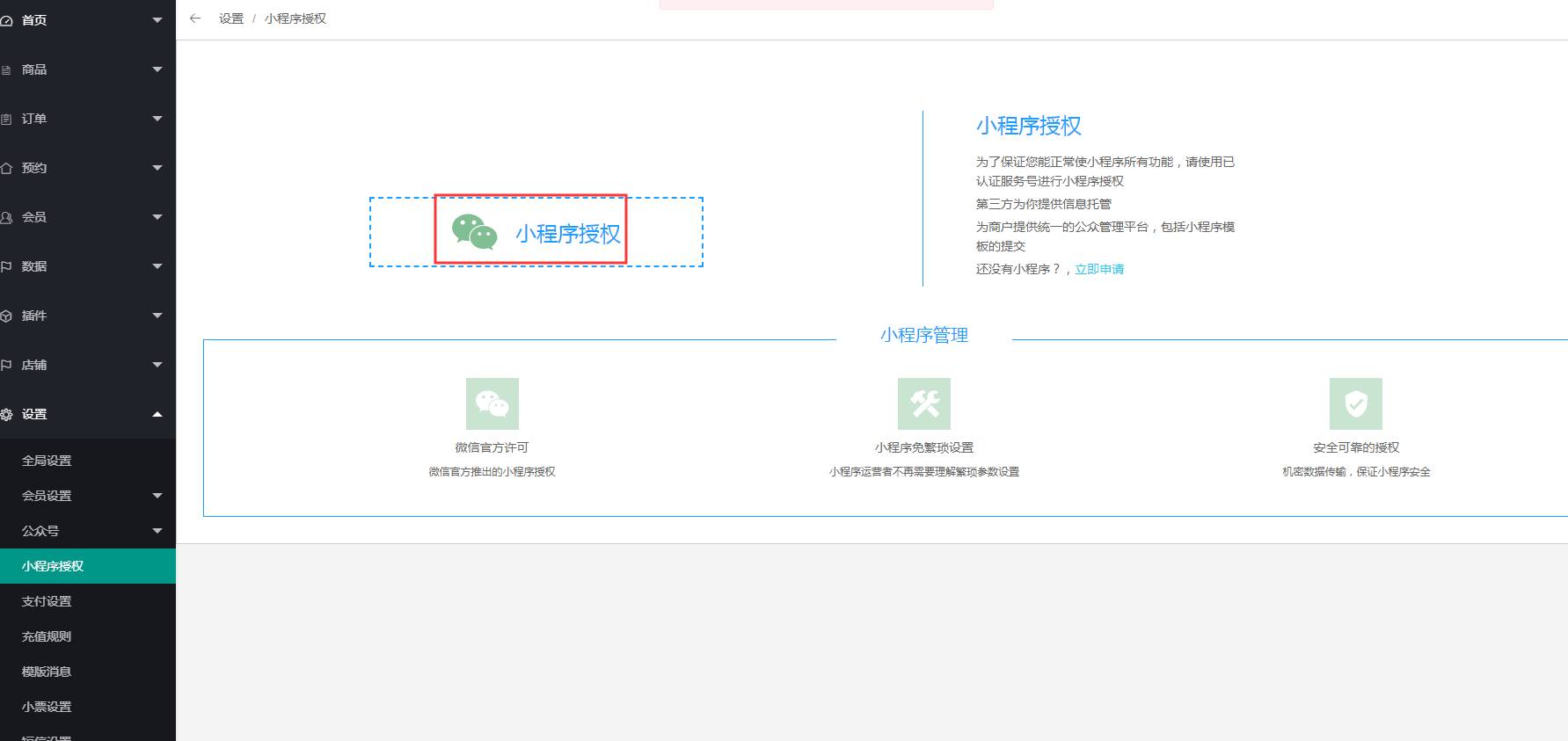1568x741 pixels.
Task: Click 设置 in the breadcrumb
Action: tap(231, 18)
